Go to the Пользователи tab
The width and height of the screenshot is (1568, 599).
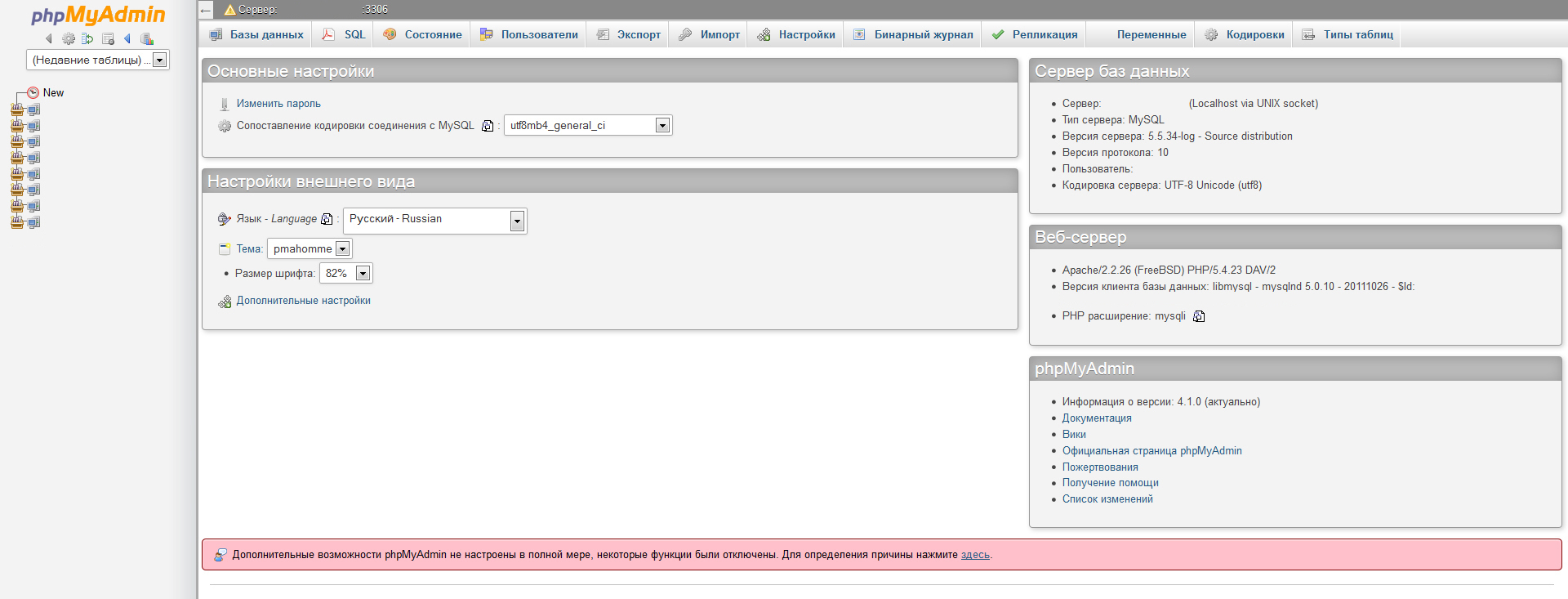tap(529, 34)
